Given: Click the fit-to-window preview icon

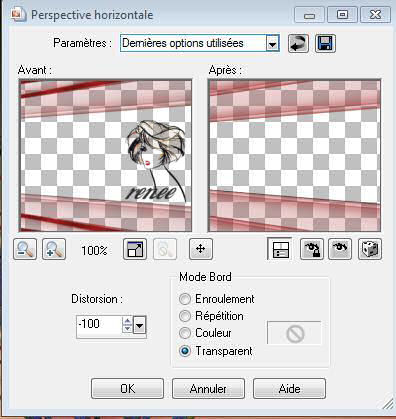Looking at the screenshot, I should [x=135, y=249].
